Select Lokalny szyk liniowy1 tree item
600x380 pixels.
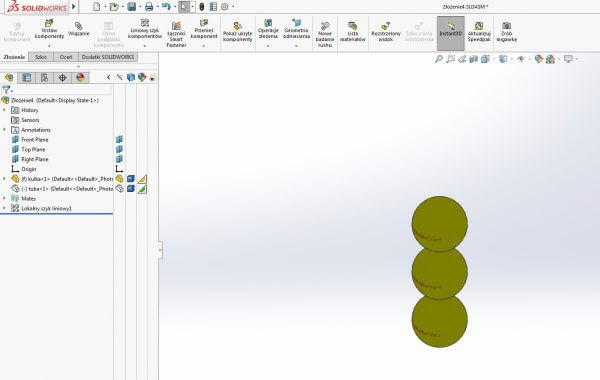41,209
